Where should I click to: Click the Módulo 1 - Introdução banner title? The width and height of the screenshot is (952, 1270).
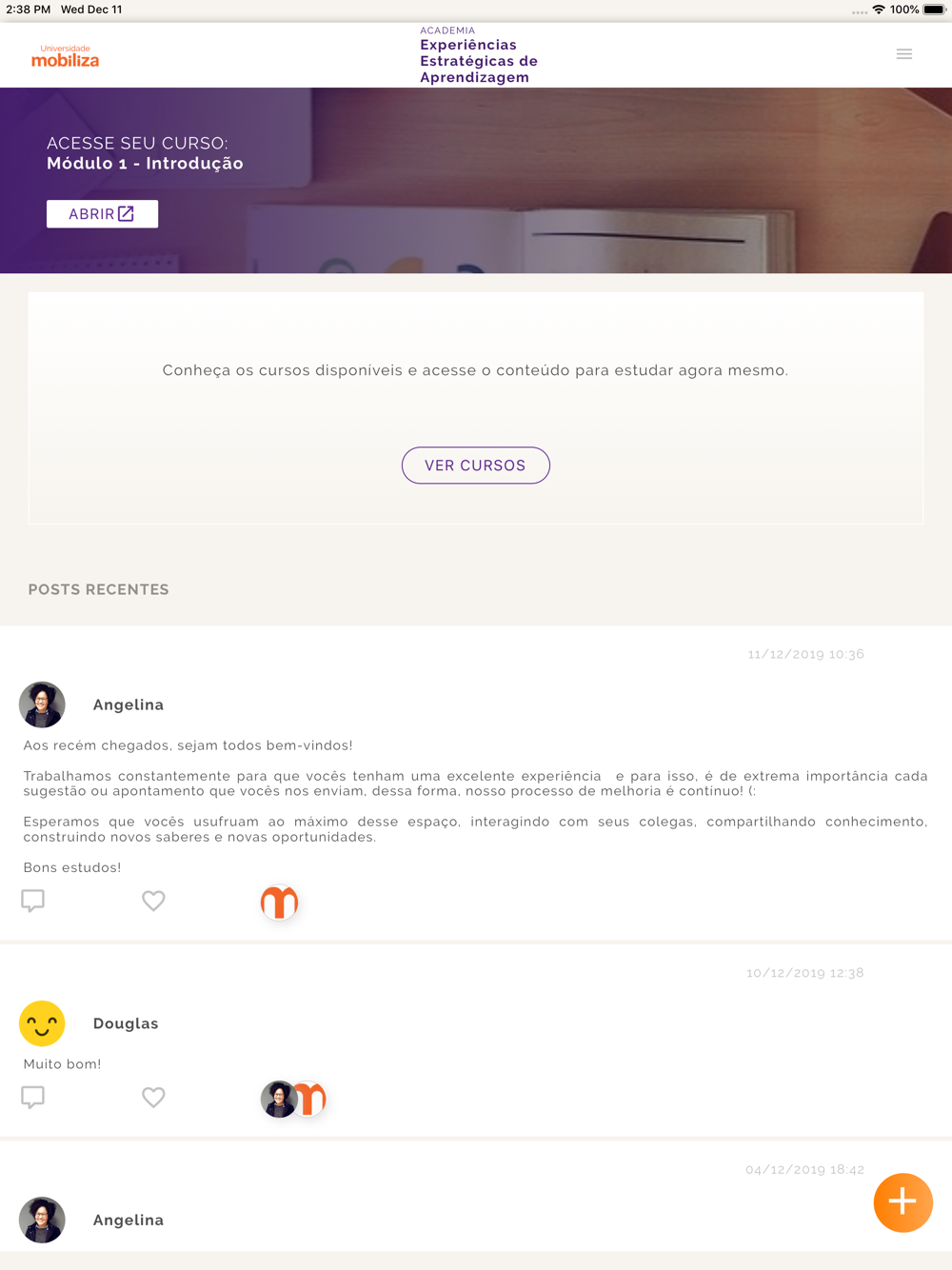[145, 164]
